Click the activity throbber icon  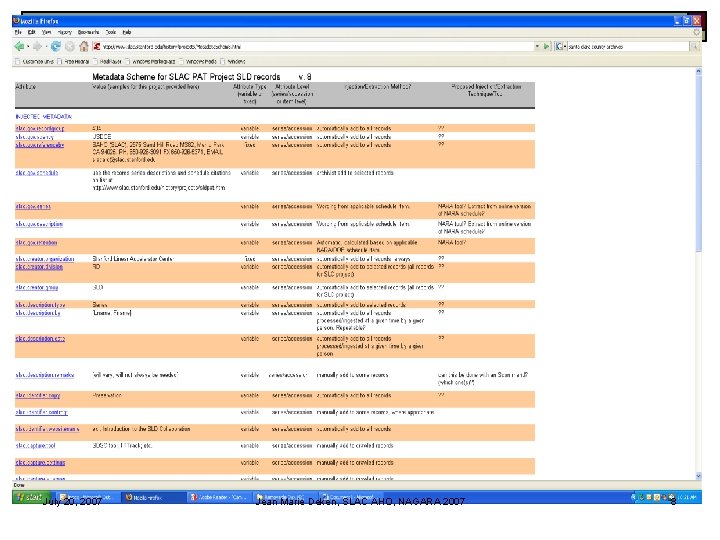pos(697,32)
